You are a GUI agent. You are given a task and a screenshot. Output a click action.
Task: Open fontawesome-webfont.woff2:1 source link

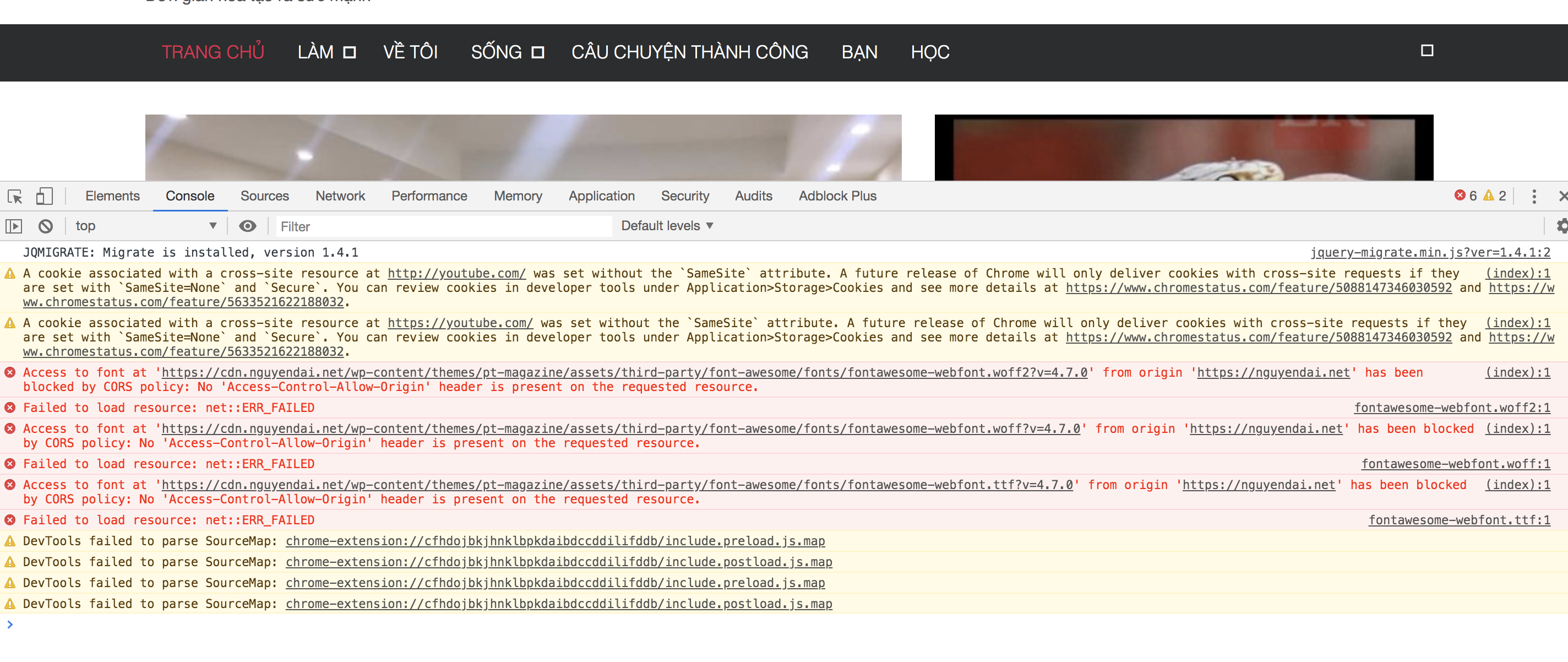[x=1452, y=408]
